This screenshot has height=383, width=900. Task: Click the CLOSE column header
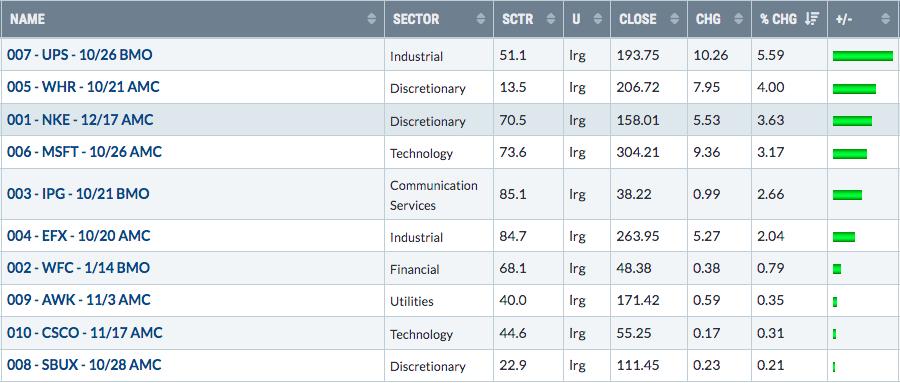click(x=638, y=19)
